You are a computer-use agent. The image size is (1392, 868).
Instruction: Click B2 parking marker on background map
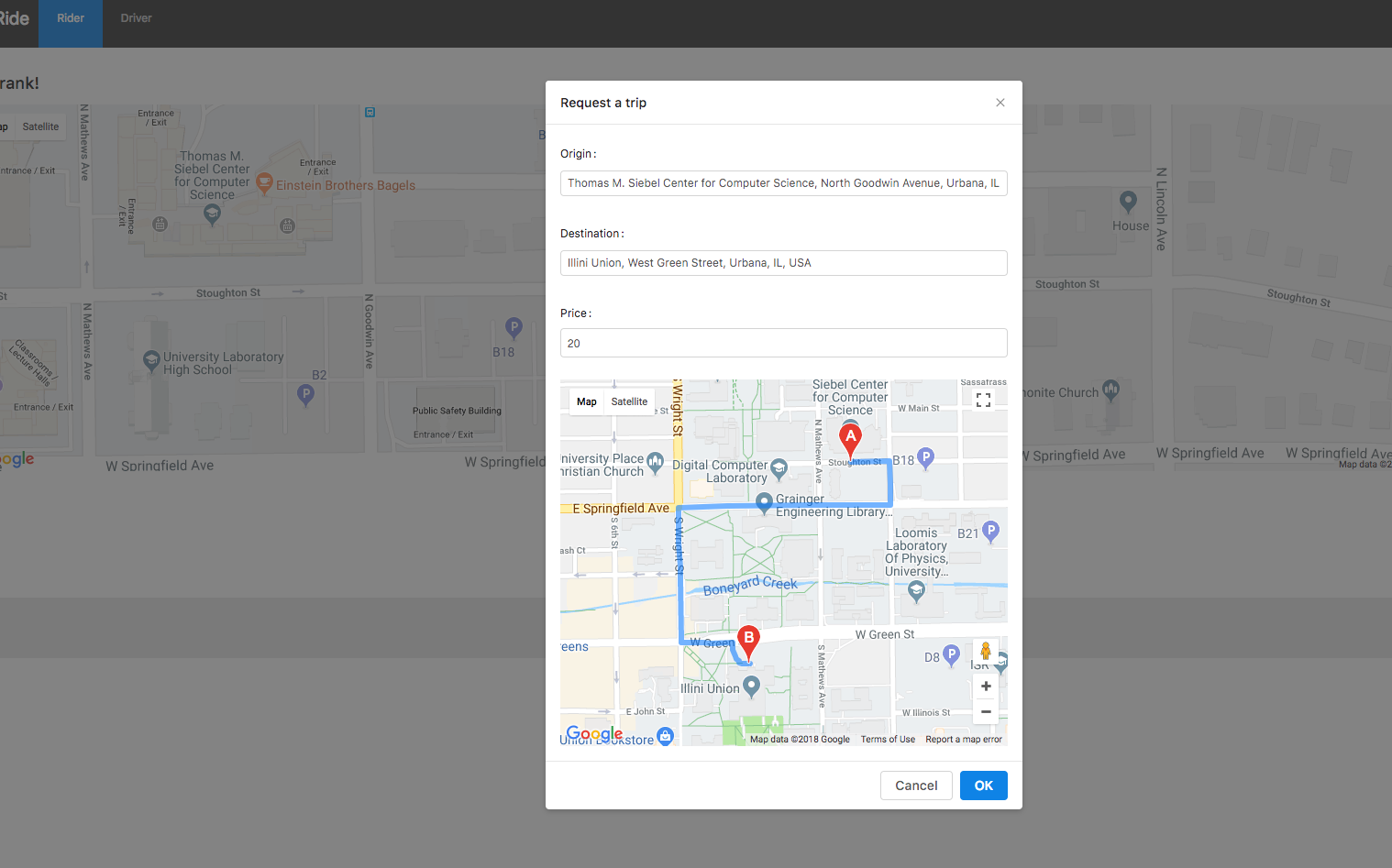point(306,395)
